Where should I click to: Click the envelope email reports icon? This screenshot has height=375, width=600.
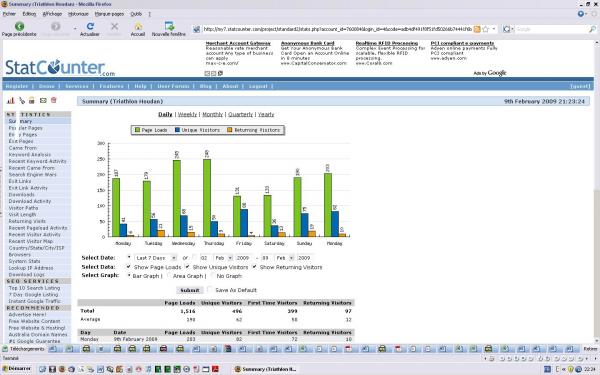[x=43, y=101]
